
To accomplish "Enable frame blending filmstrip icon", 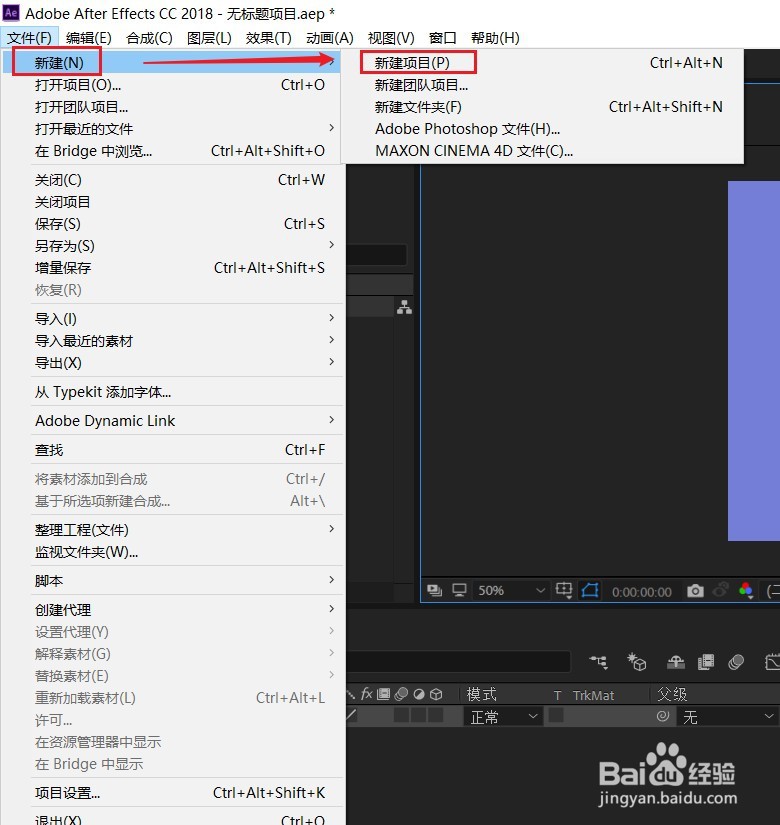I will coord(706,661).
